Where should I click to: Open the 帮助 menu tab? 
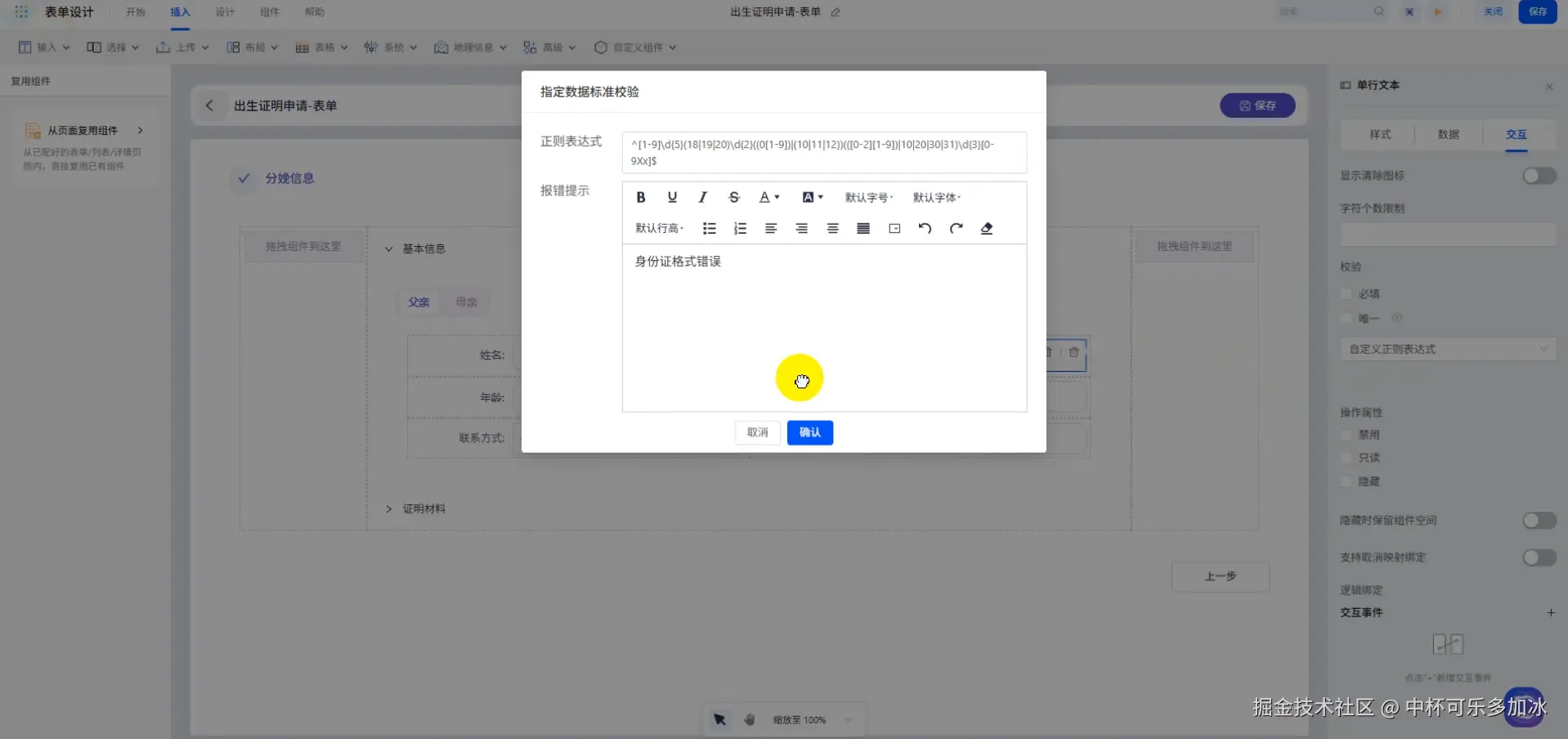[x=314, y=12]
